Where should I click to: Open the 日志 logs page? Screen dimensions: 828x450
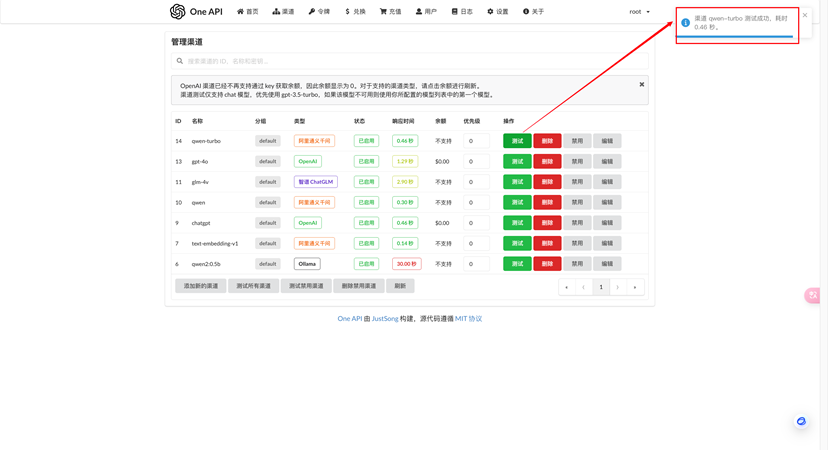point(462,12)
